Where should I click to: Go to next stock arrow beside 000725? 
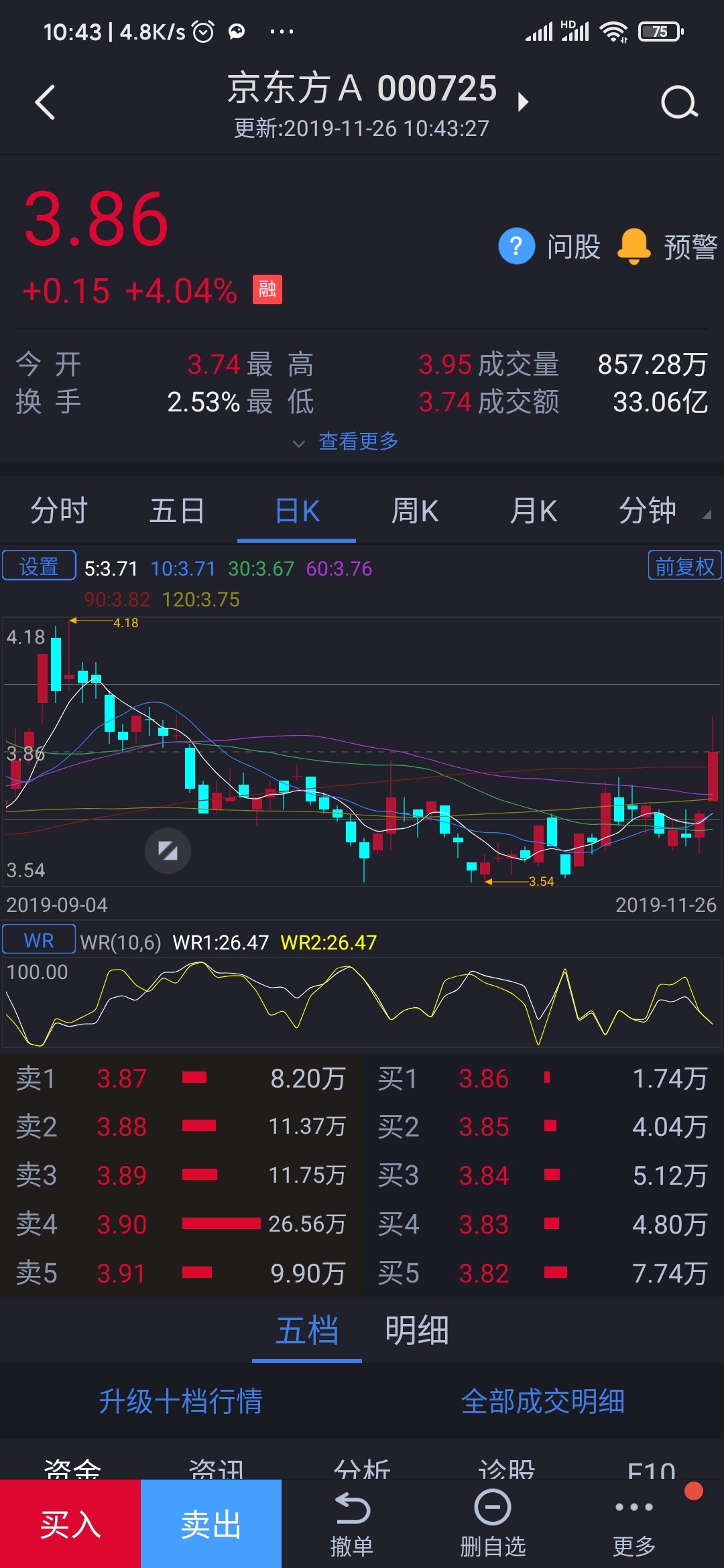pos(523,102)
